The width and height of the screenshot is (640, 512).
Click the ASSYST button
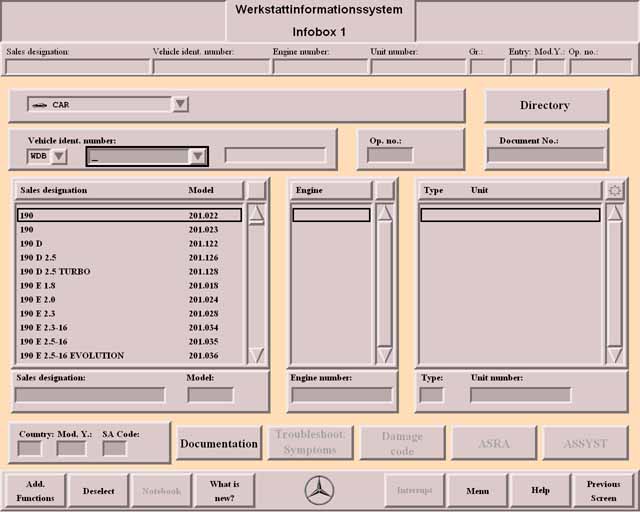coord(585,443)
